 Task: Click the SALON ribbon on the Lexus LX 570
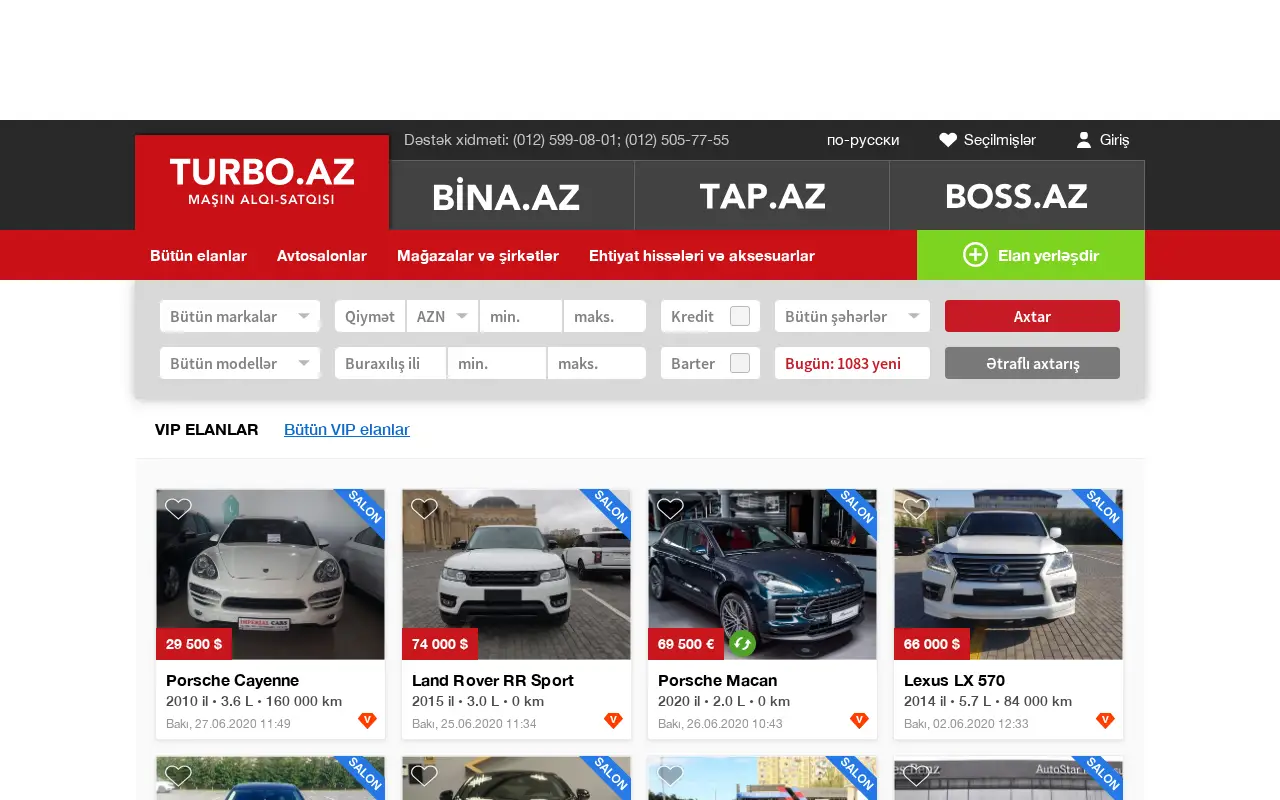tap(1100, 511)
